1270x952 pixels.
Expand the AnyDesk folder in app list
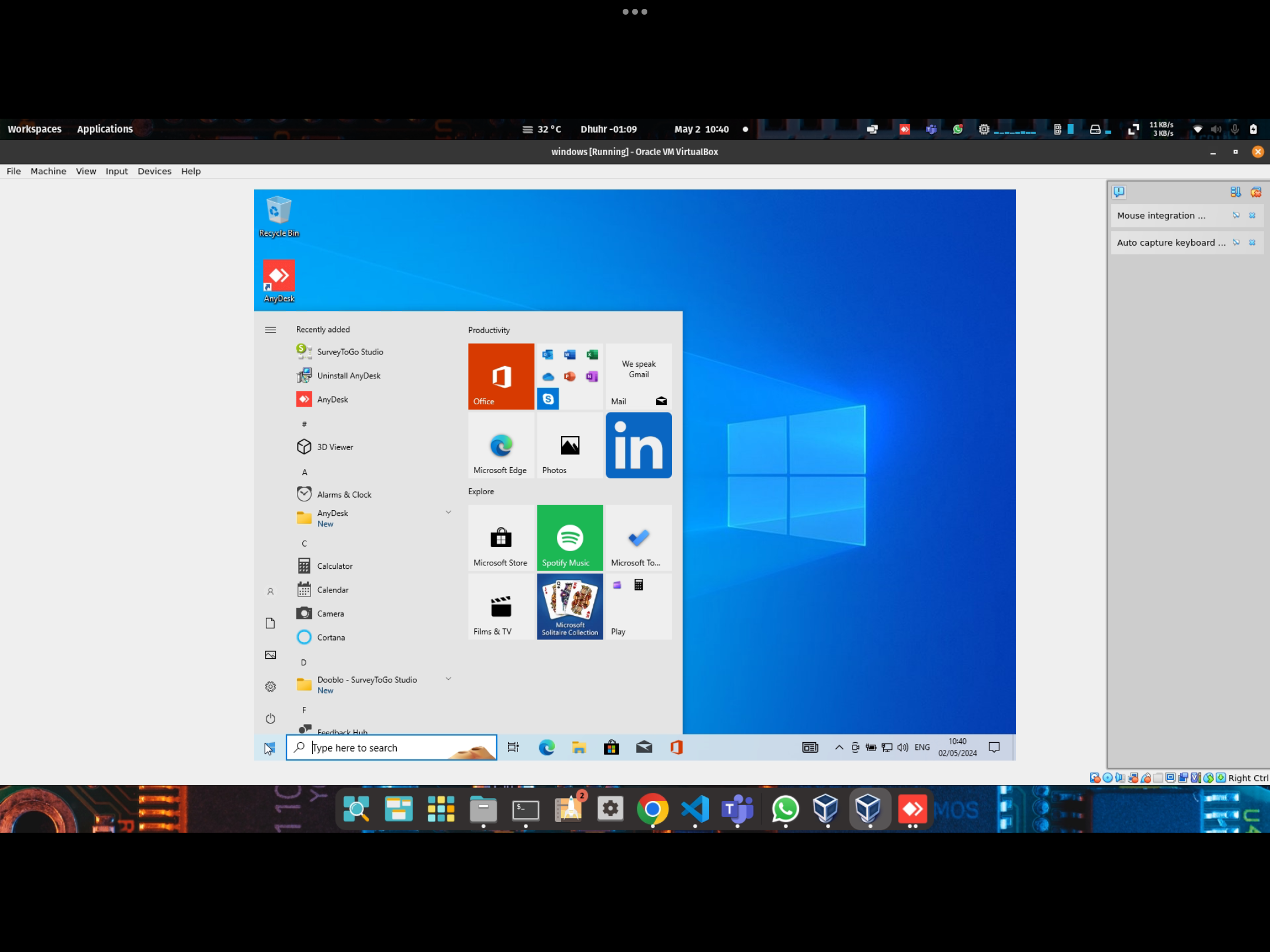448,512
